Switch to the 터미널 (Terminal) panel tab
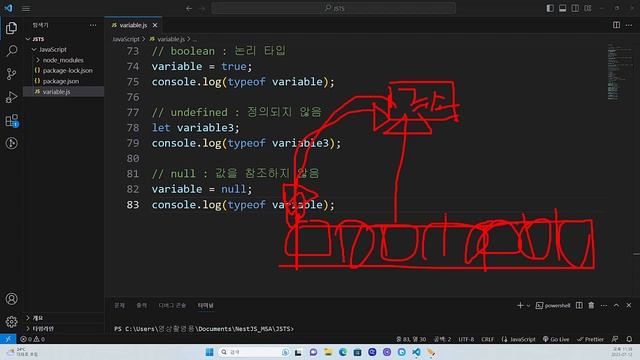640x360 pixels. 205,305
